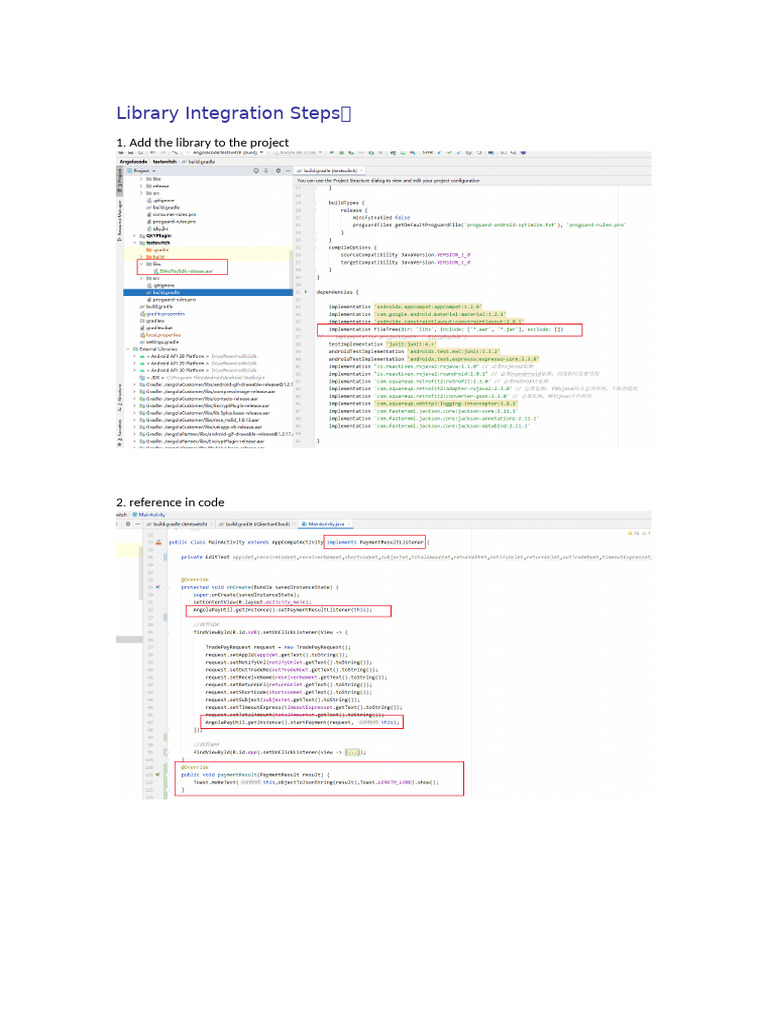Click '1. Add the library to the project'
The width and height of the screenshot is (768, 1024).
pyautogui.click(x=202, y=142)
